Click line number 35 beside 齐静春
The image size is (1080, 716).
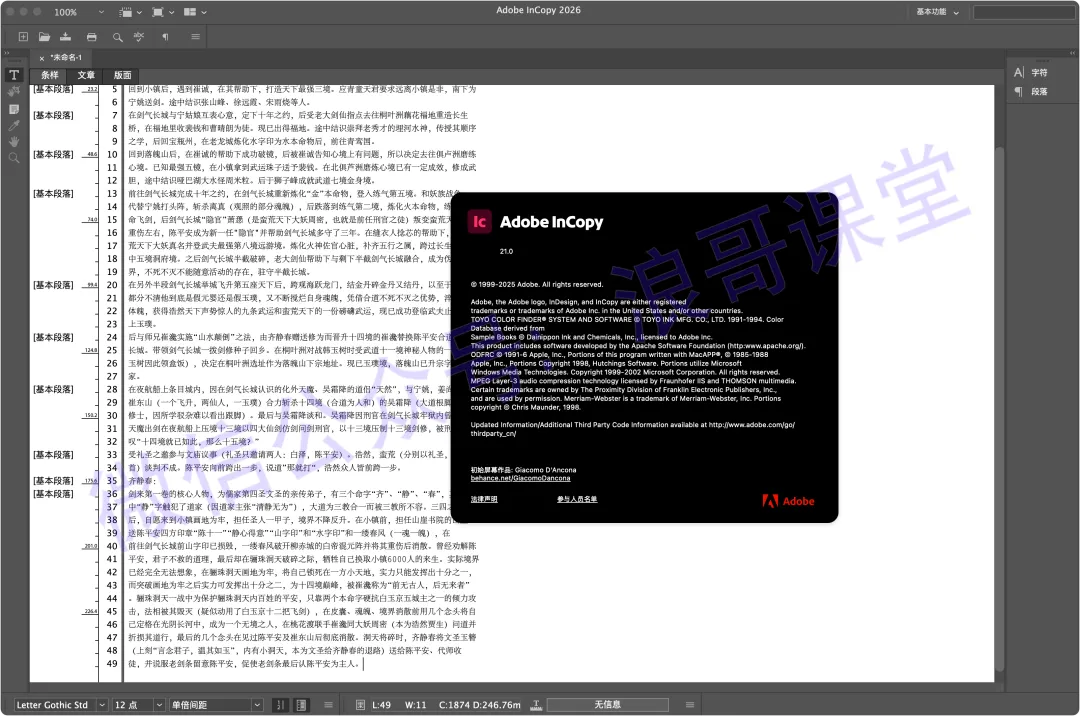tap(112, 481)
